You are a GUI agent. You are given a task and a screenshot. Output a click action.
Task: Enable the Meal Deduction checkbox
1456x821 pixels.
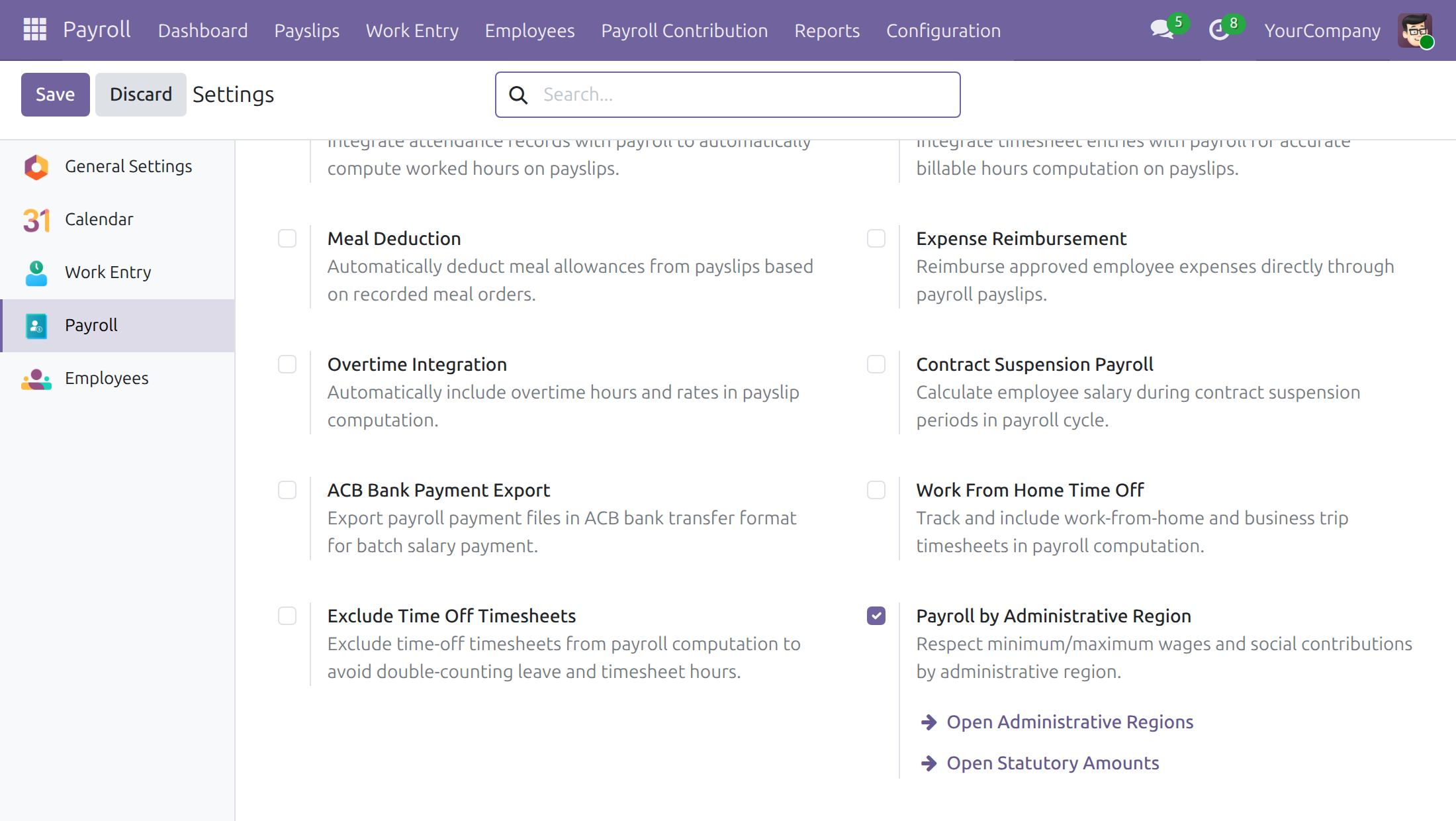(287, 238)
